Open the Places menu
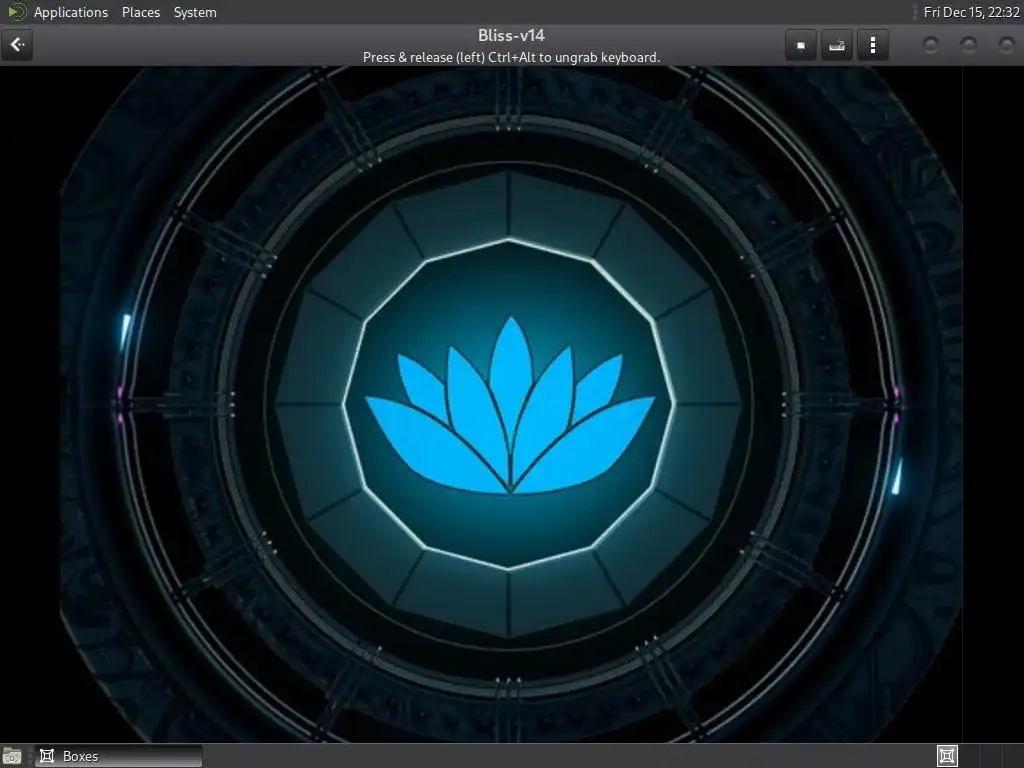This screenshot has width=1024, height=768. click(x=140, y=12)
